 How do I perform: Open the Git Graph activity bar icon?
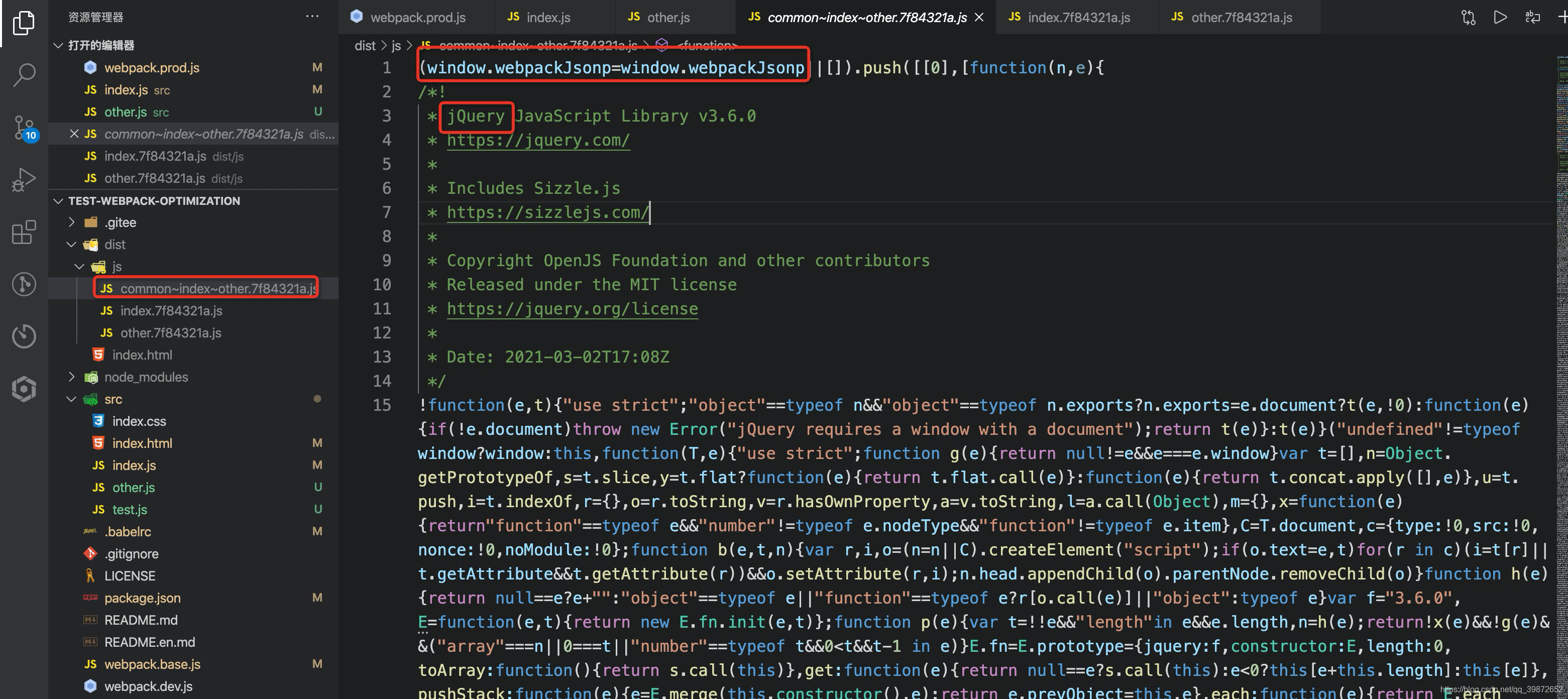click(24, 284)
